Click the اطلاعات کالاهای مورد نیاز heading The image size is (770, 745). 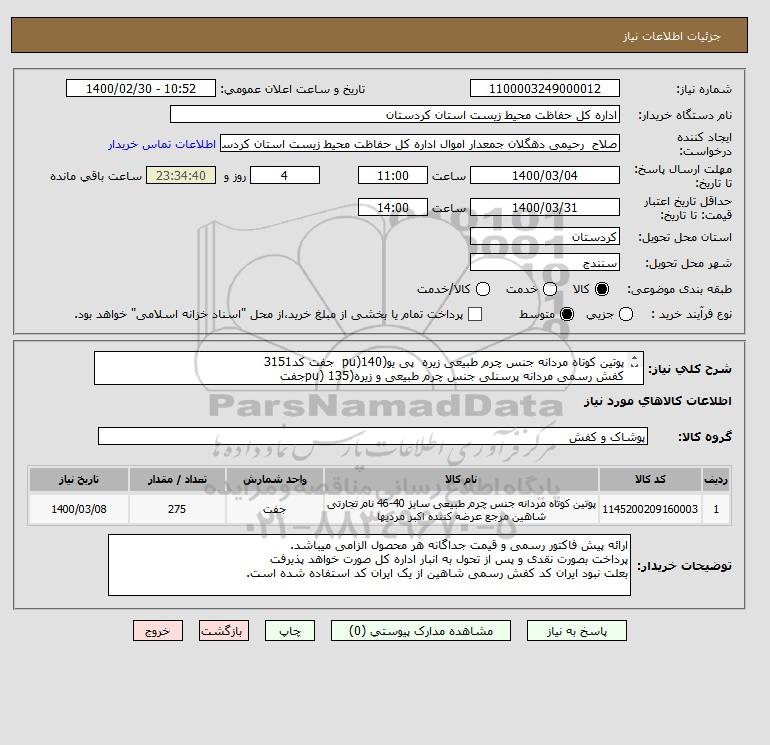[658, 401]
